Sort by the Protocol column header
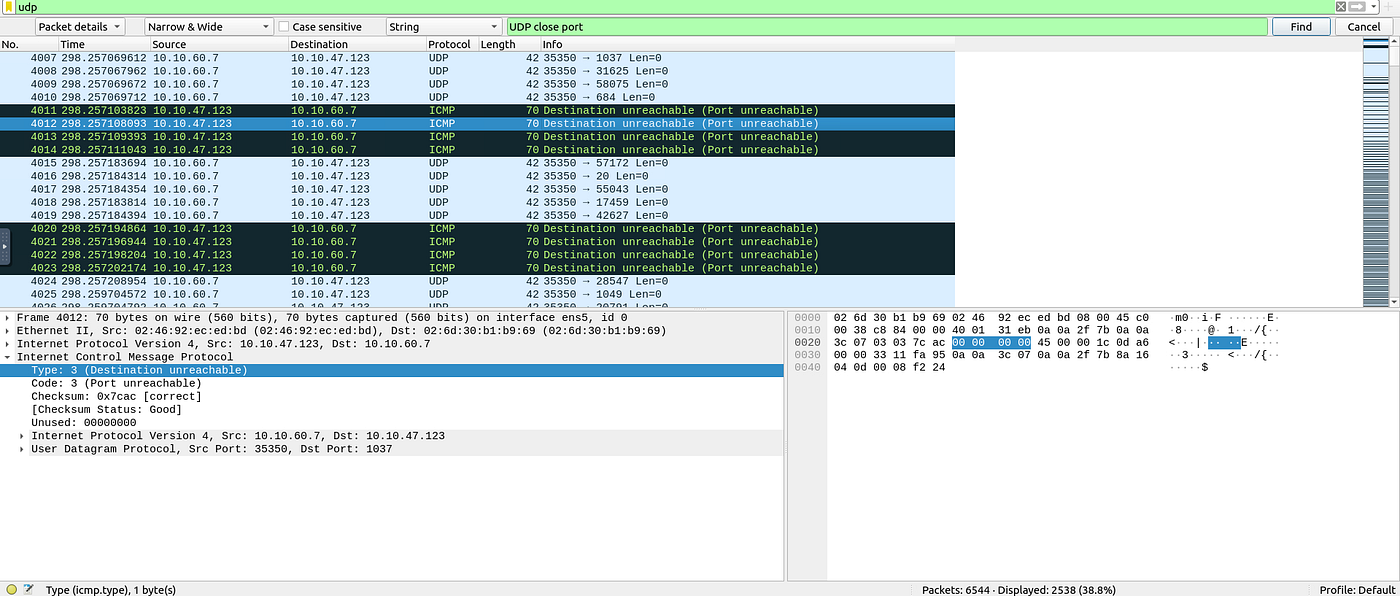1400x596 pixels. (452, 44)
